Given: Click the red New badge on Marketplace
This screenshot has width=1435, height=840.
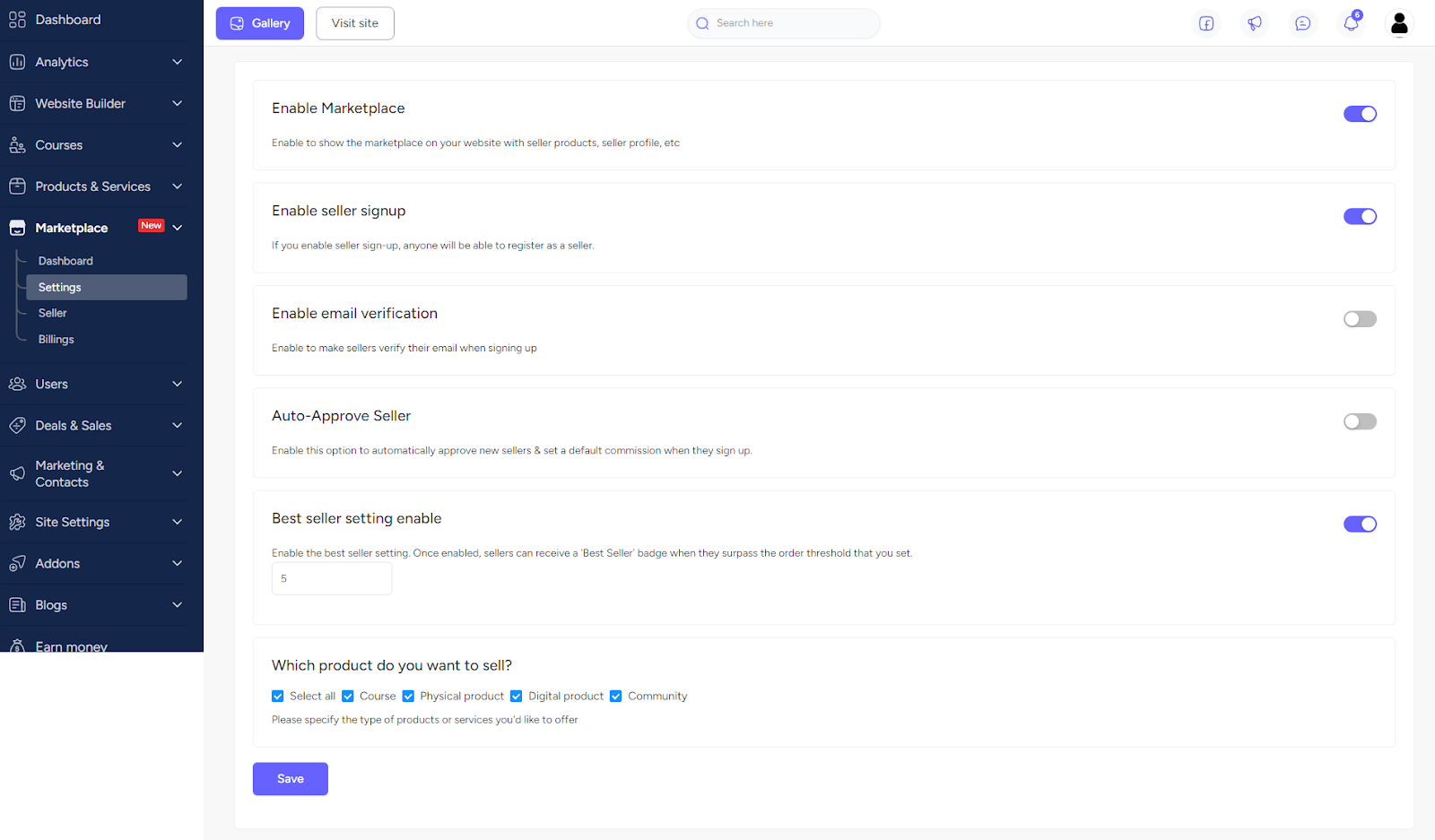Looking at the screenshot, I should click(152, 225).
